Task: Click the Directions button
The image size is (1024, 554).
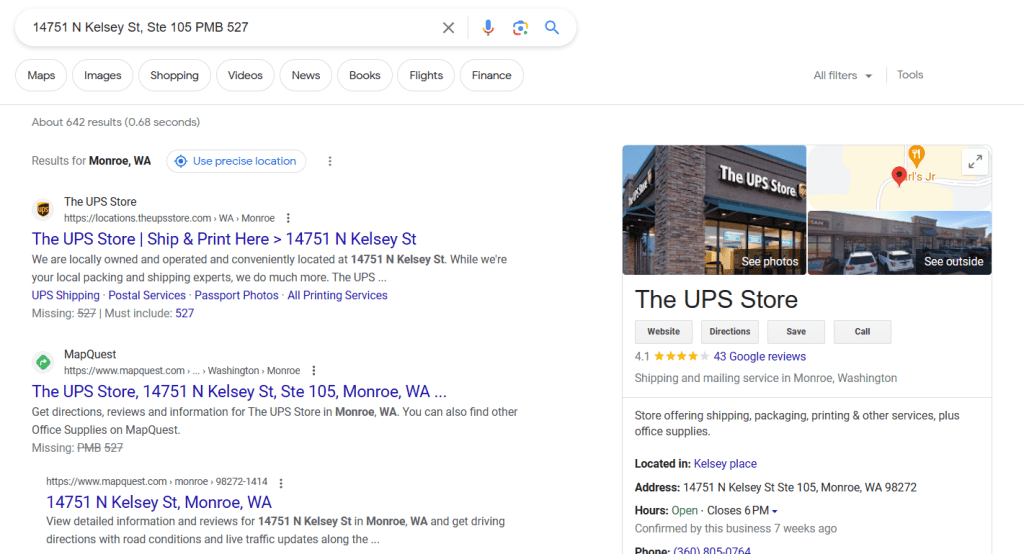Action: [729, 332]
